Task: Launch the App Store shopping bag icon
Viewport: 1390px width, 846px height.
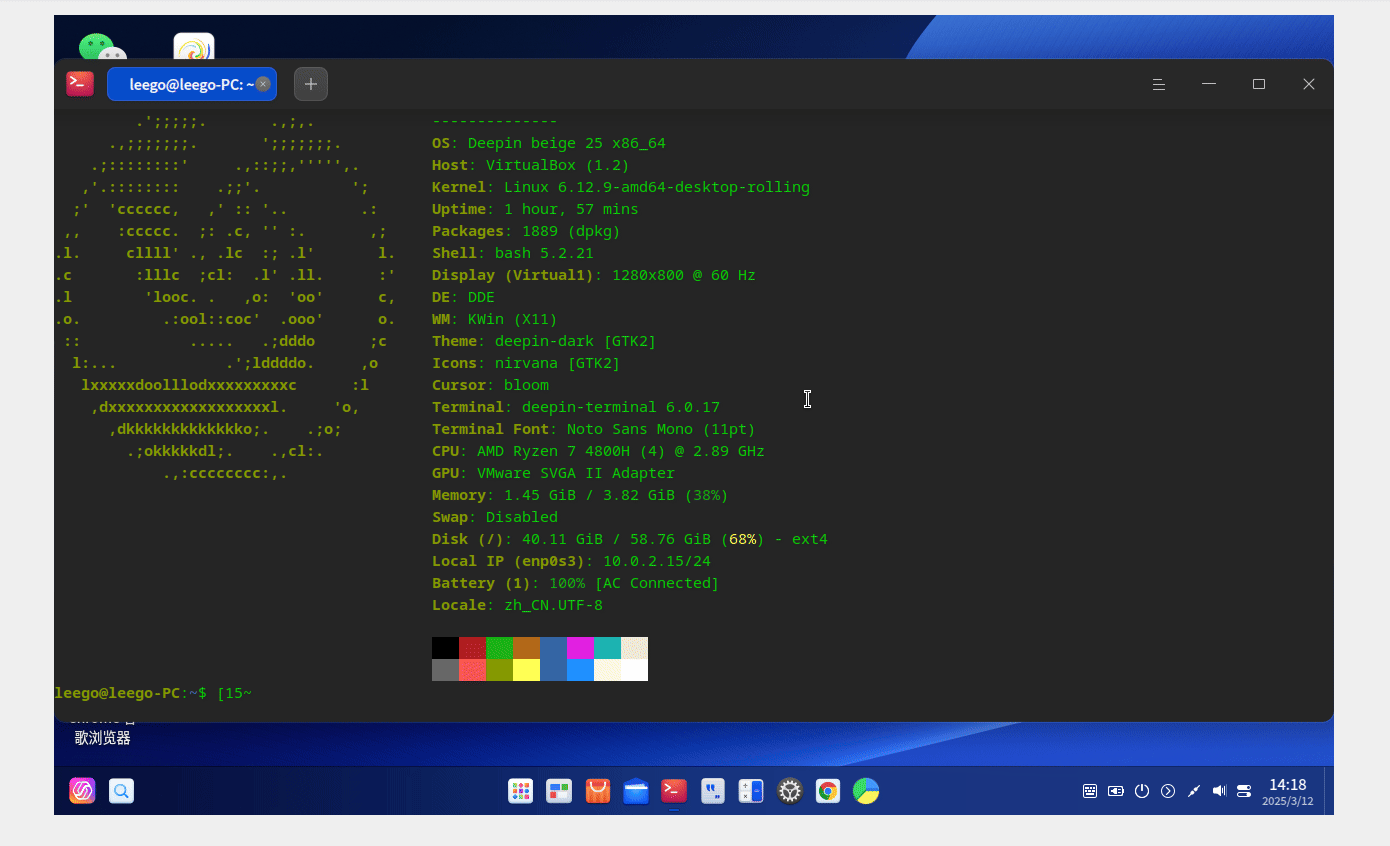Action: [598, 791]
